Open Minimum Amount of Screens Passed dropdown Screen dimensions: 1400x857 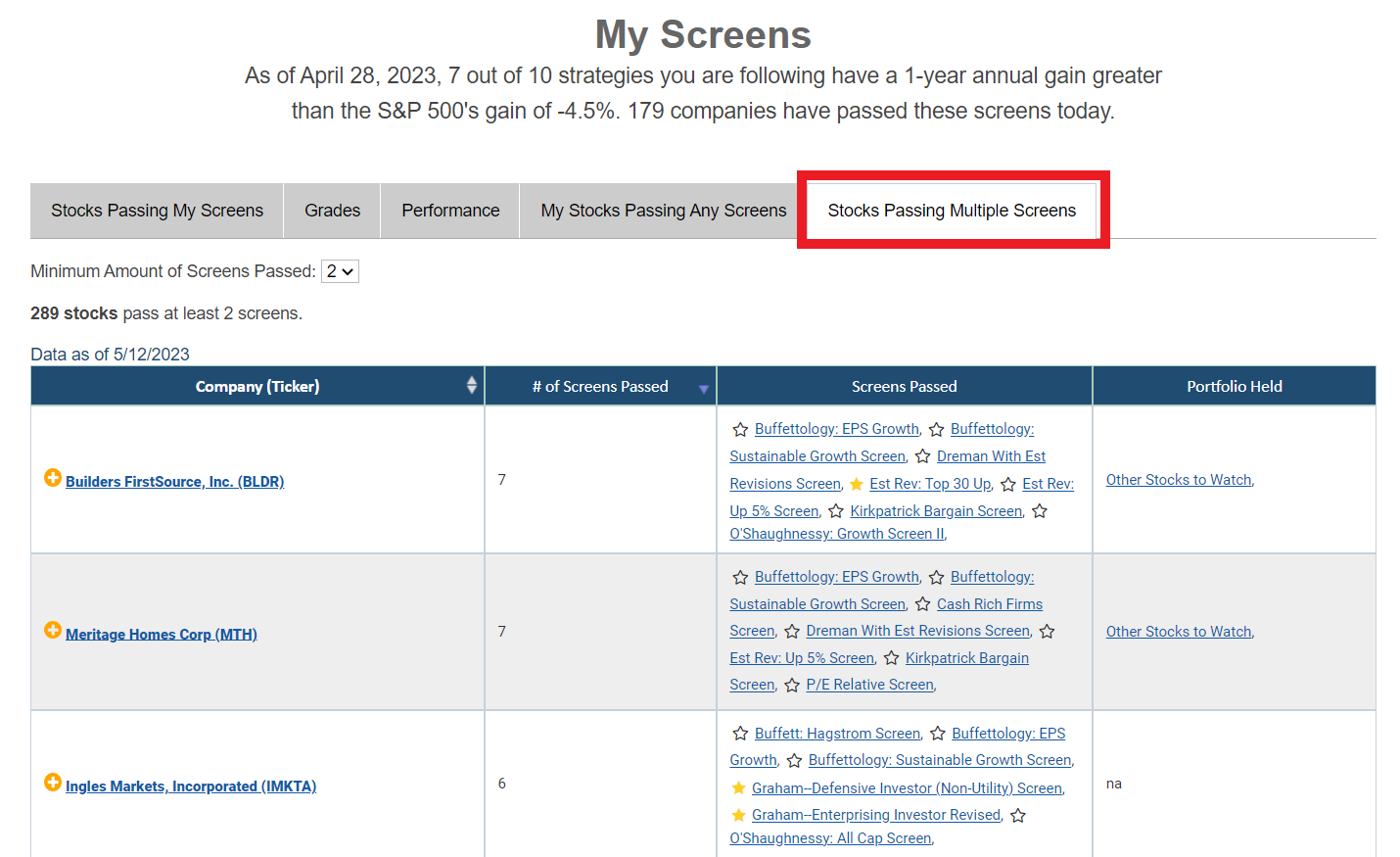click(340, 271)
